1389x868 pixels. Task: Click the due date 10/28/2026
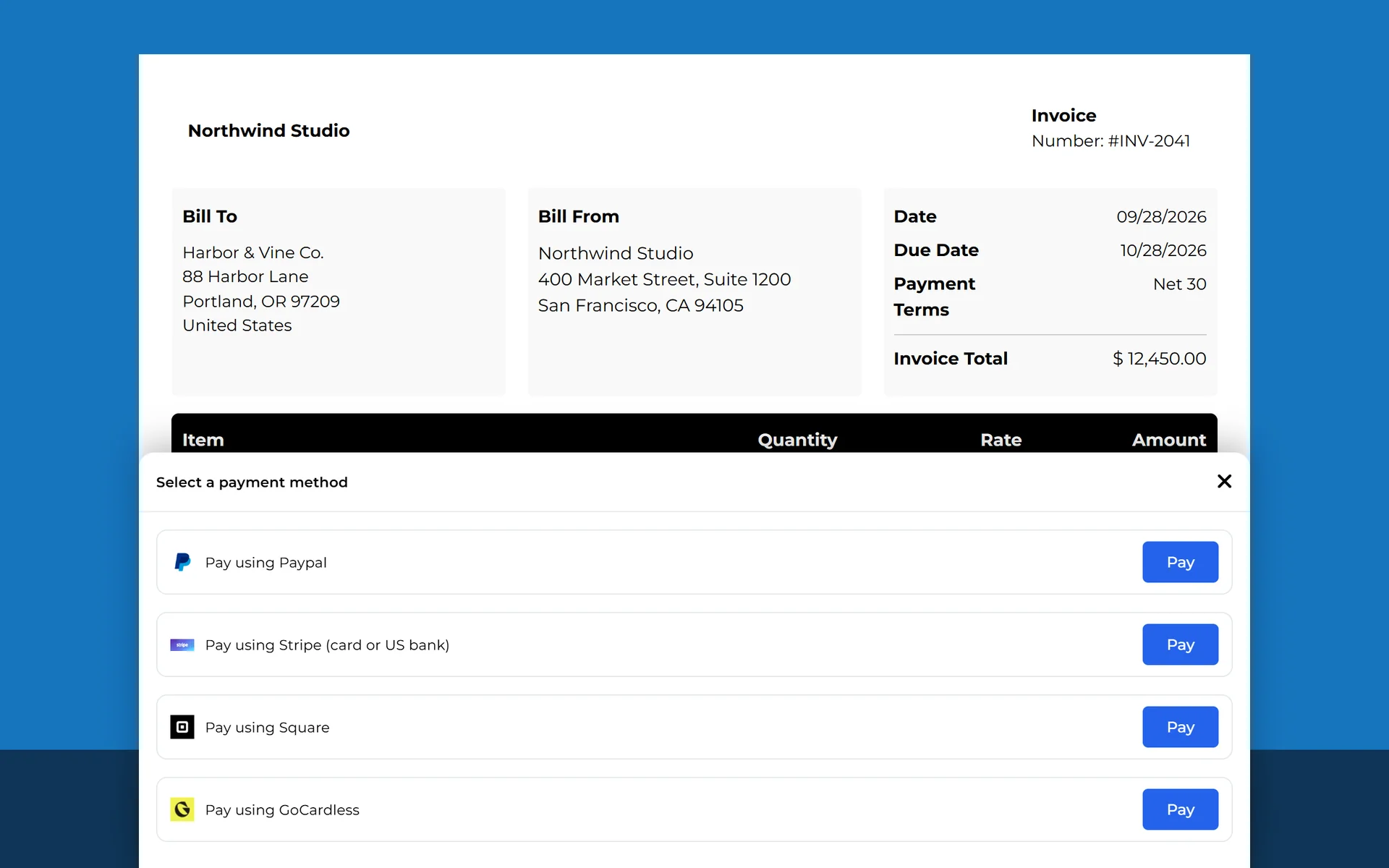[1163, 250]
